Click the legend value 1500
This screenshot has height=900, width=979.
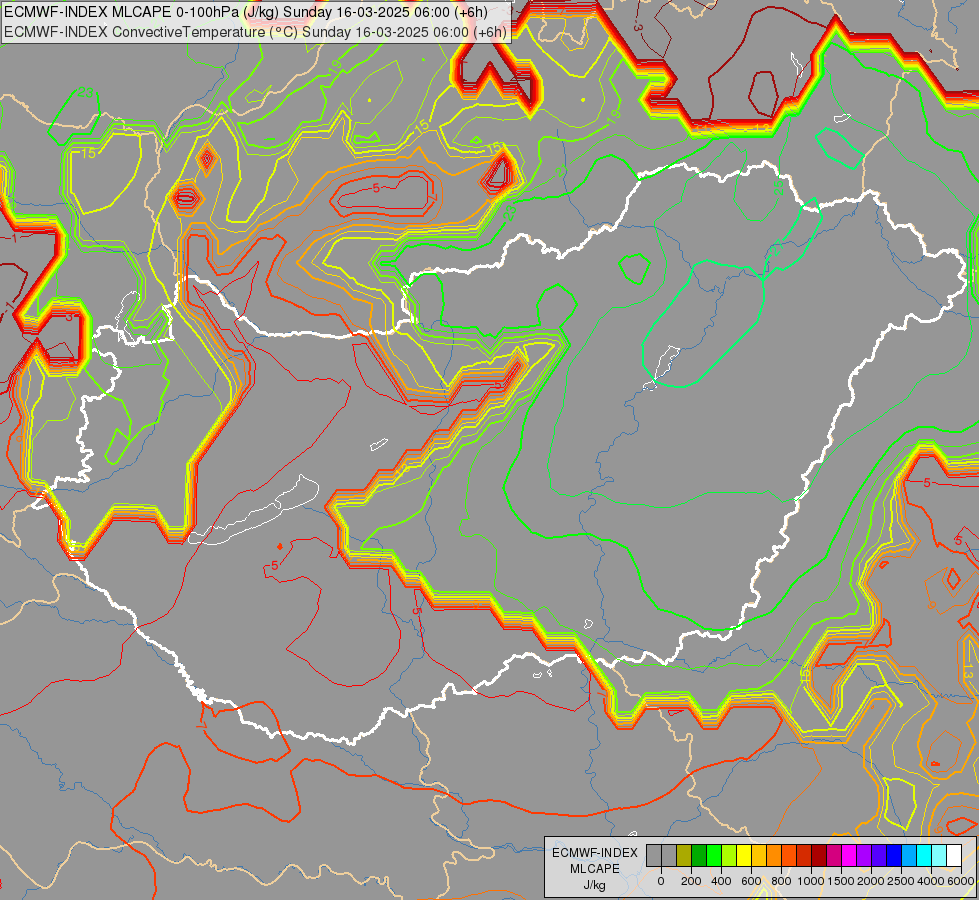click(x=841, y=881)
